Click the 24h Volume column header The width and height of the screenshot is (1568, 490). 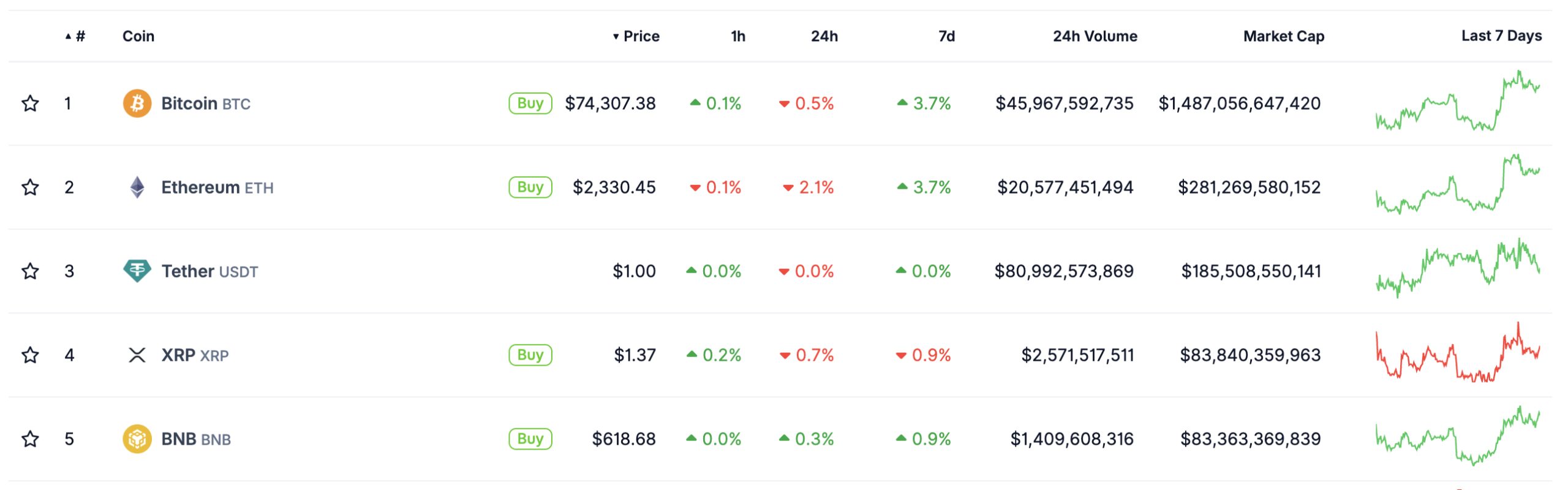point(1094,36)
